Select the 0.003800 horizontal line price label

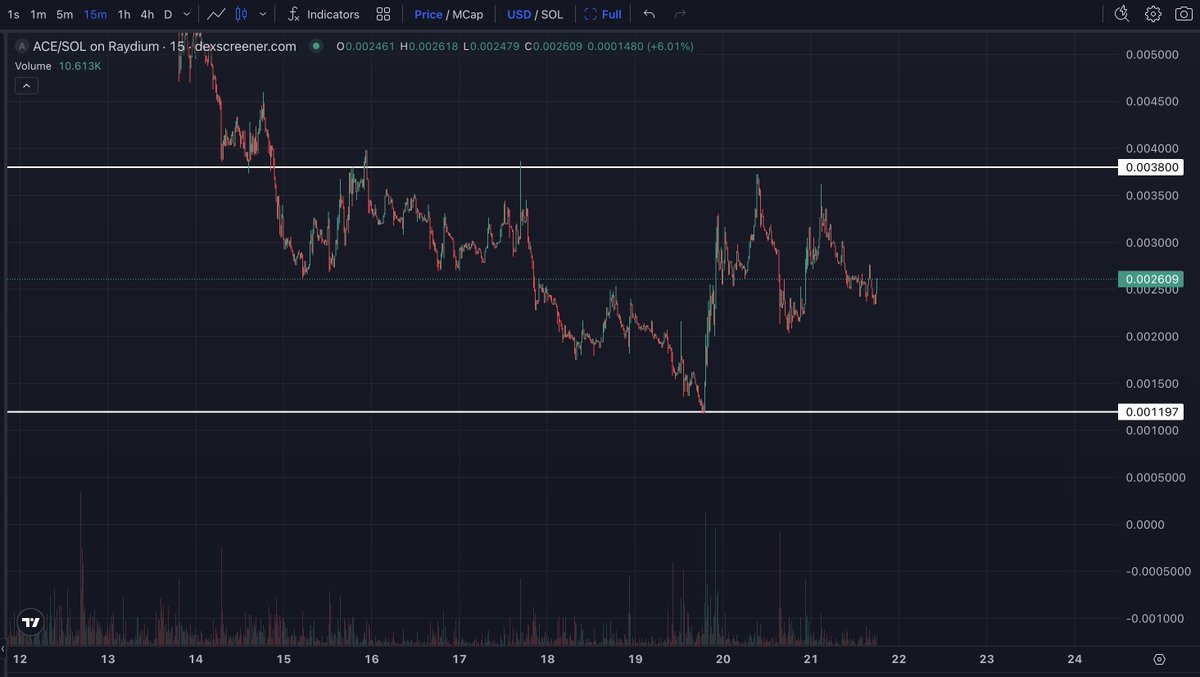tap(1151, 167)
